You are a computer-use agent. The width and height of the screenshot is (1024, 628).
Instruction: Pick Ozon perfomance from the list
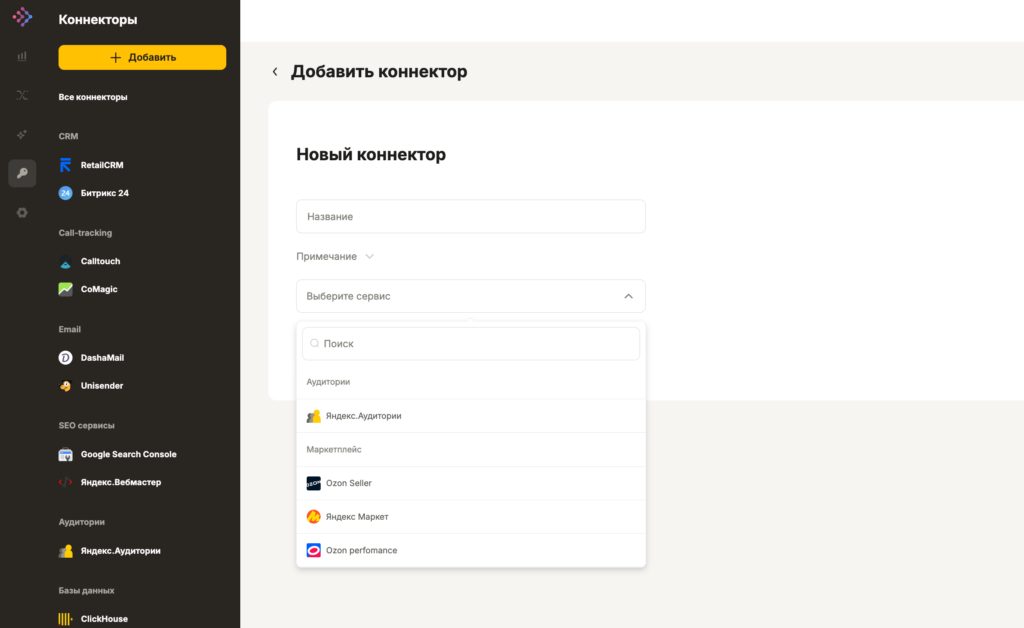tap(361, 551)
